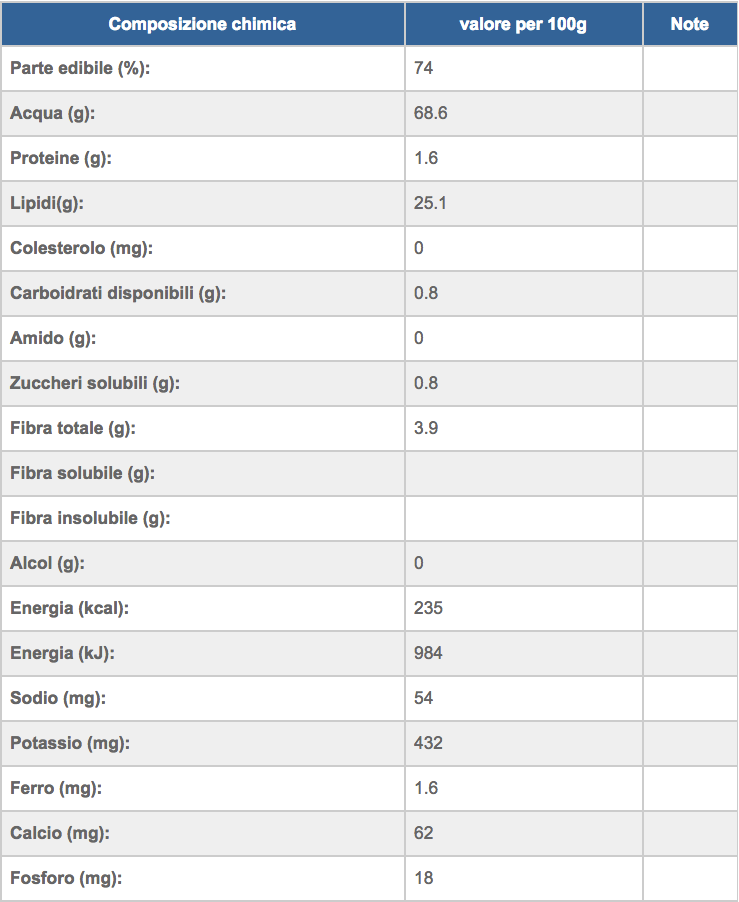Select the Energia (kcal) value 235
Viewport: 739px width, 902px height.
(x=428, y=608)
